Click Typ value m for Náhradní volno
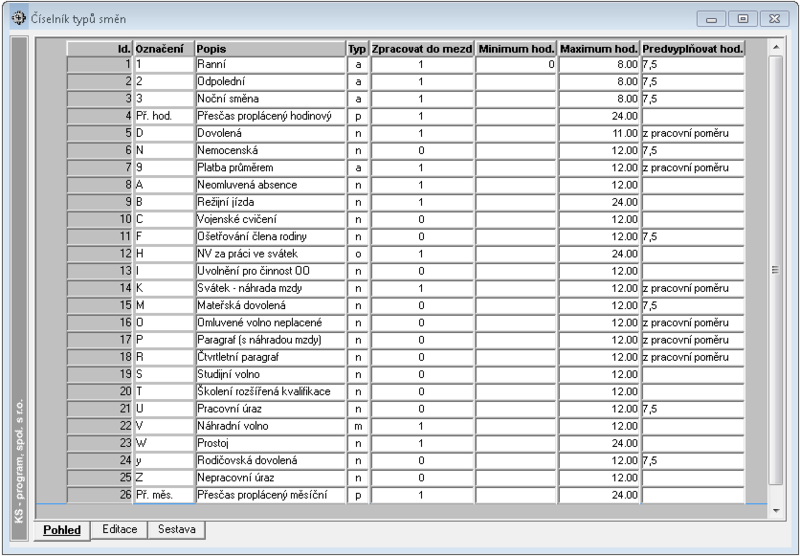 tap(358, 426)
